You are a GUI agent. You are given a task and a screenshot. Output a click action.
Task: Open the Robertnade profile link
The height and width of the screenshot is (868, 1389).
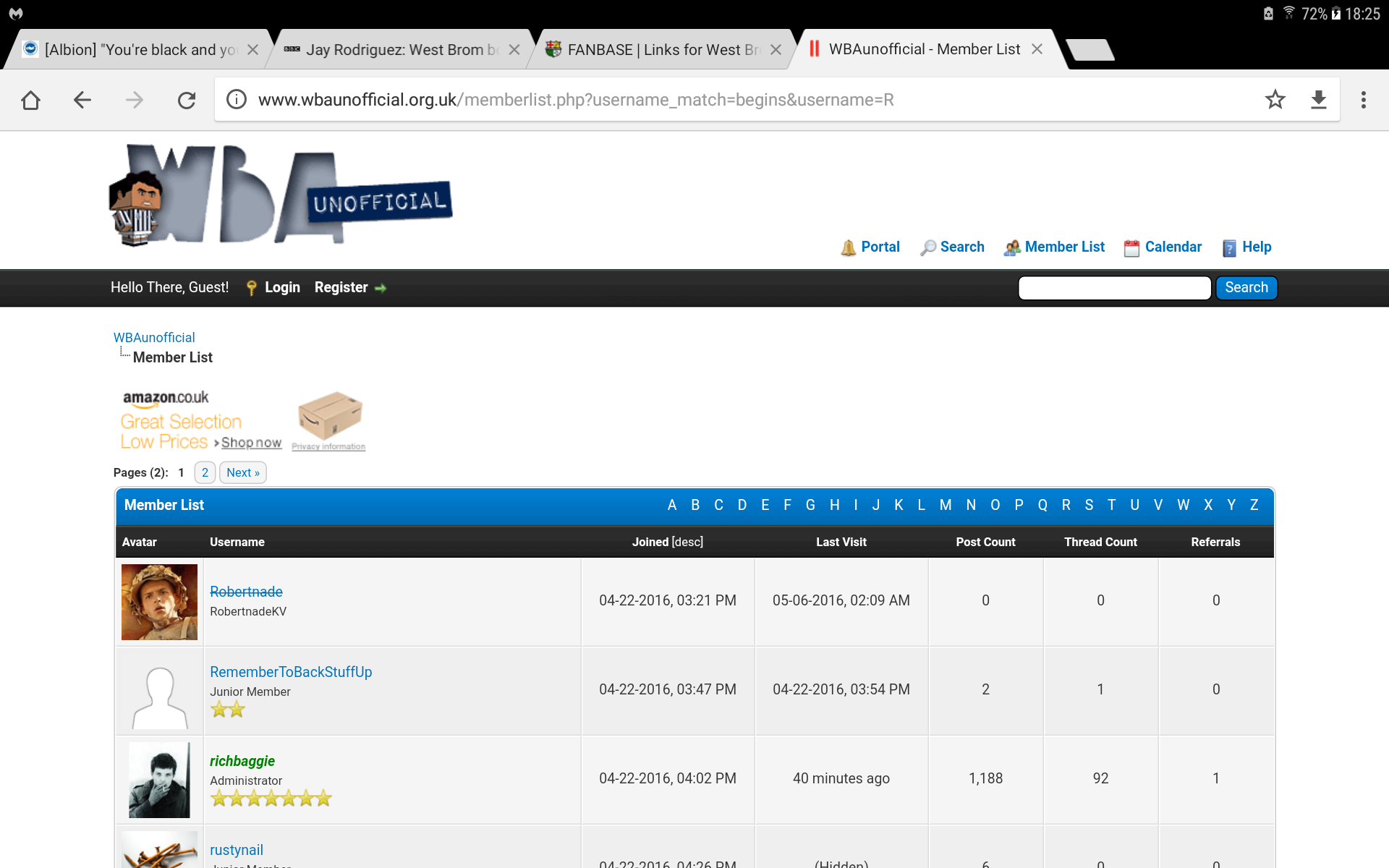[246, 592]
